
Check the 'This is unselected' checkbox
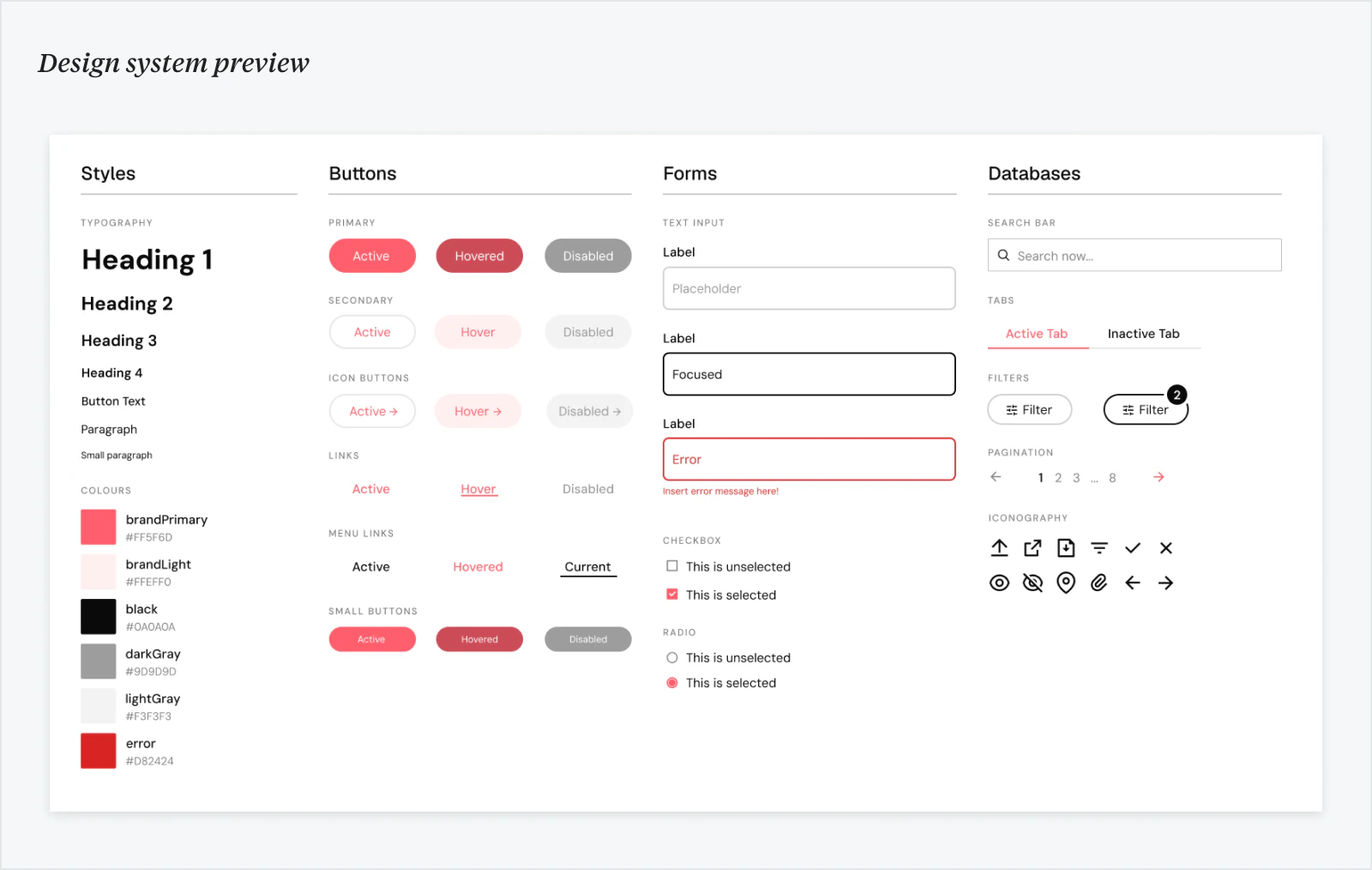(x=672, y=566)
